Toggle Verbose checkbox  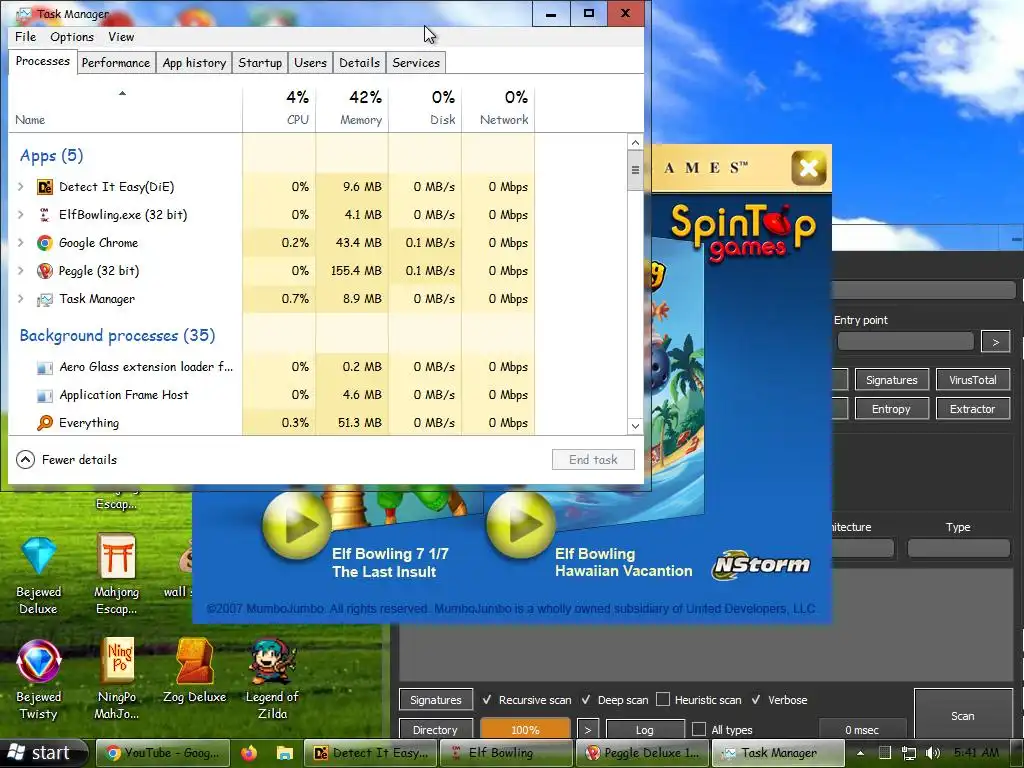(756, 699)
